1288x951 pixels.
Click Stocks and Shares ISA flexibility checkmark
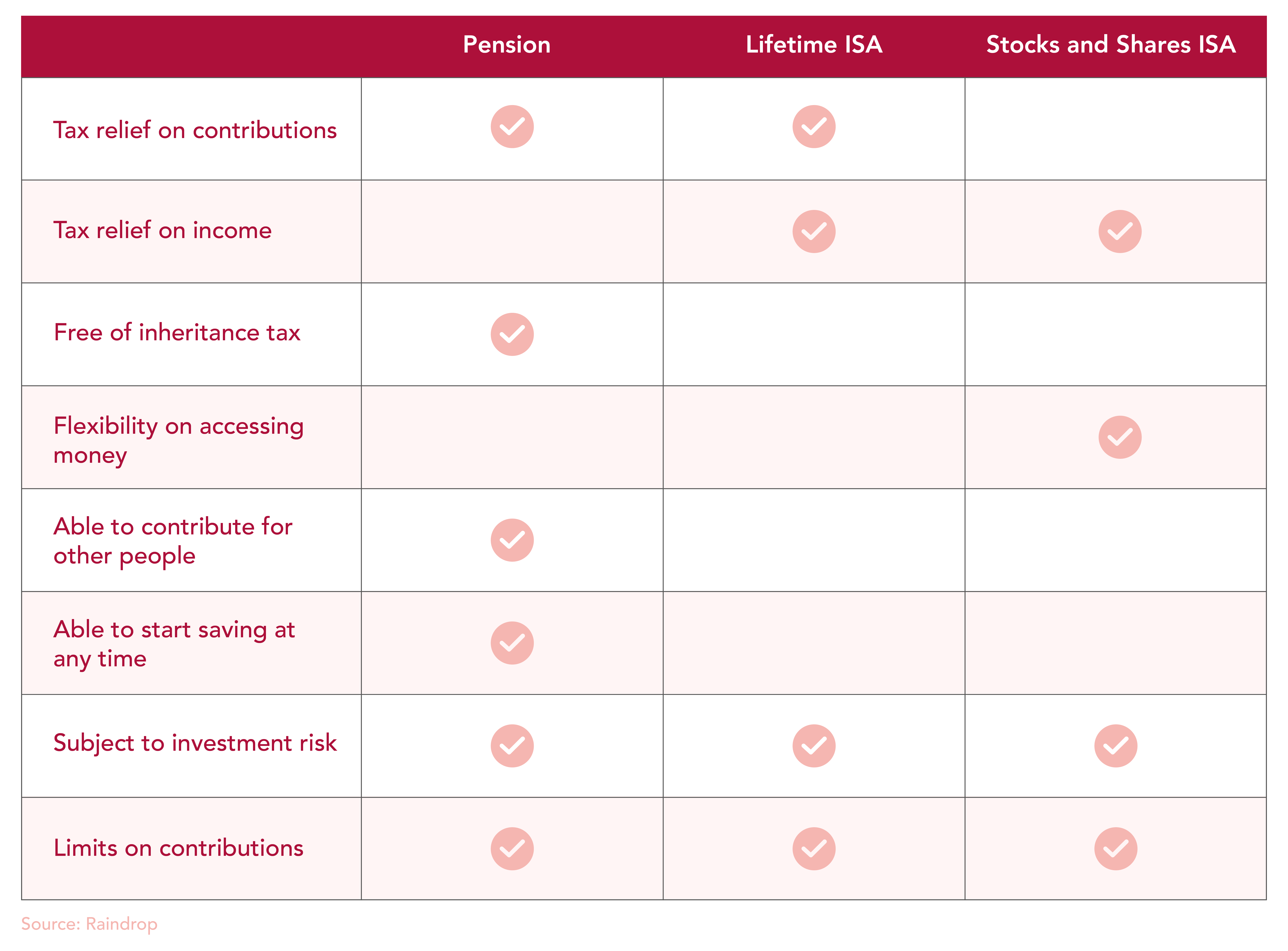pyautogui.click(x=1119, y=437)
